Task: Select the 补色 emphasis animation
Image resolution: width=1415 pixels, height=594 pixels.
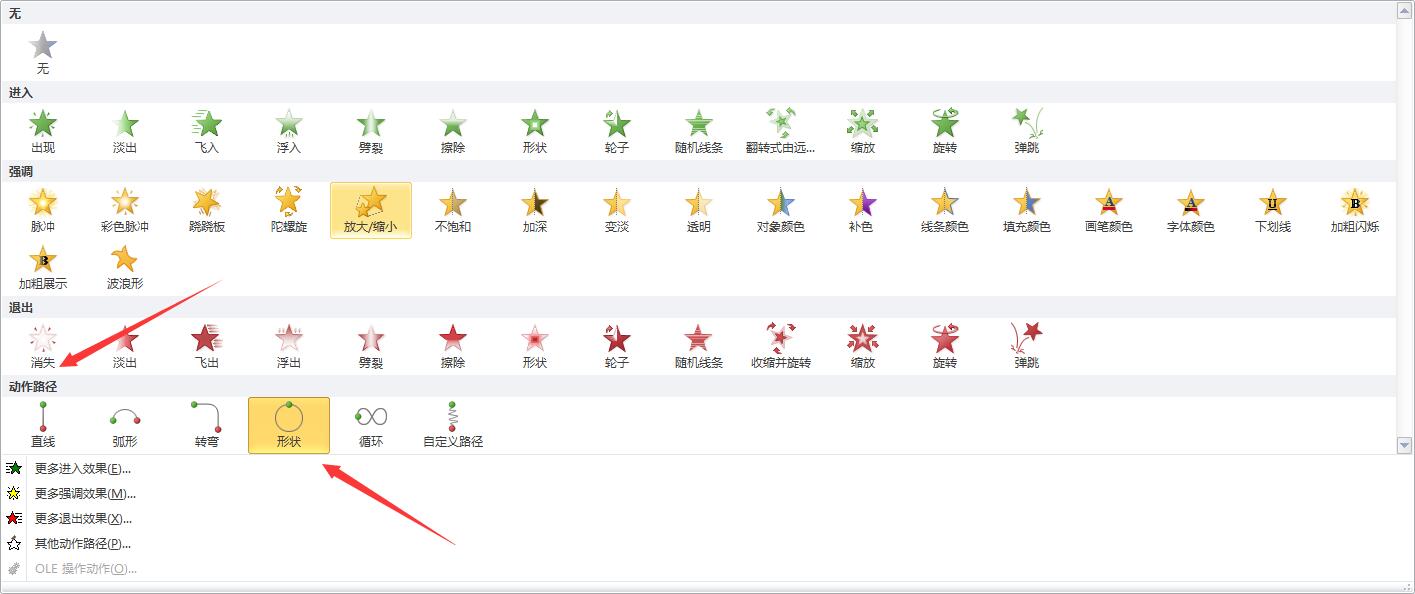Action: click(863, 210)
